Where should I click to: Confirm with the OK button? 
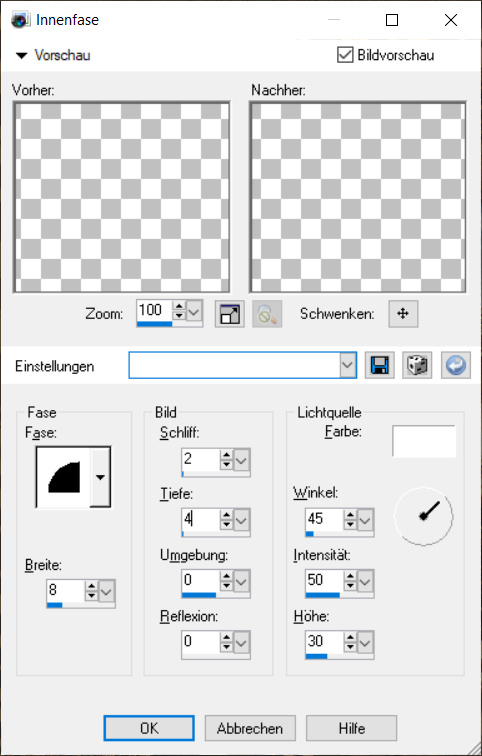(x=149, y=728)
